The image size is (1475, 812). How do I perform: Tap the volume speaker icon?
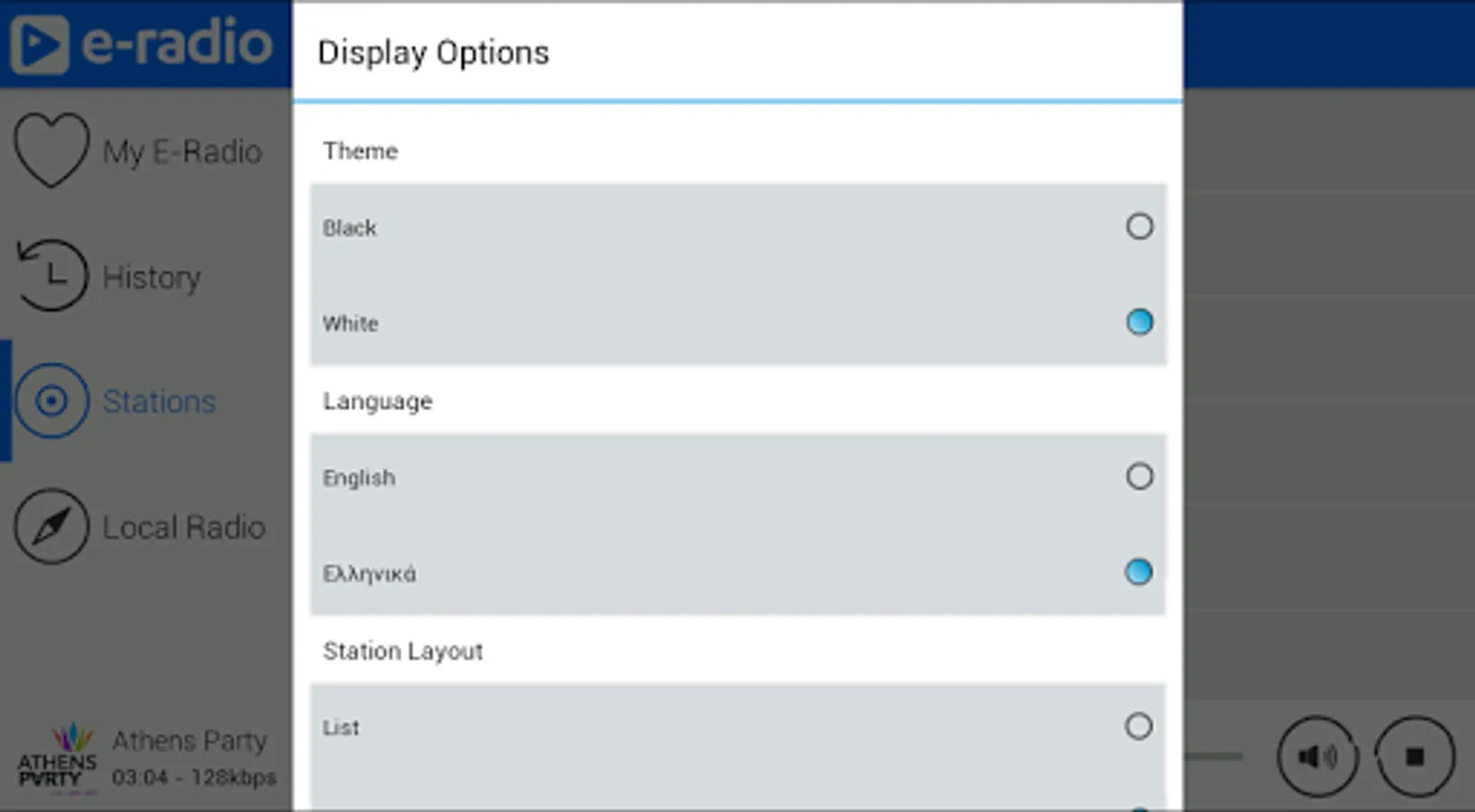[1317, 756]
